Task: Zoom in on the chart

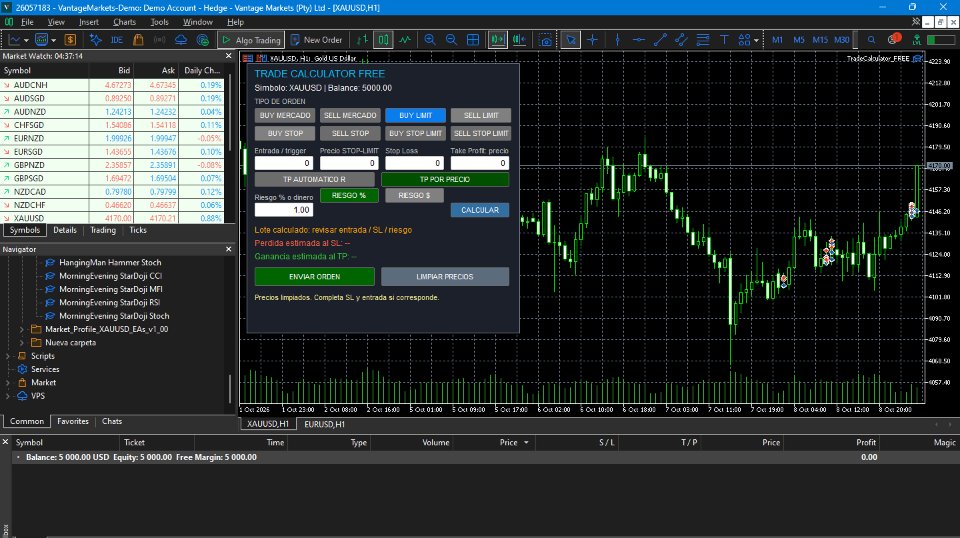Action: tap(430, 40)
